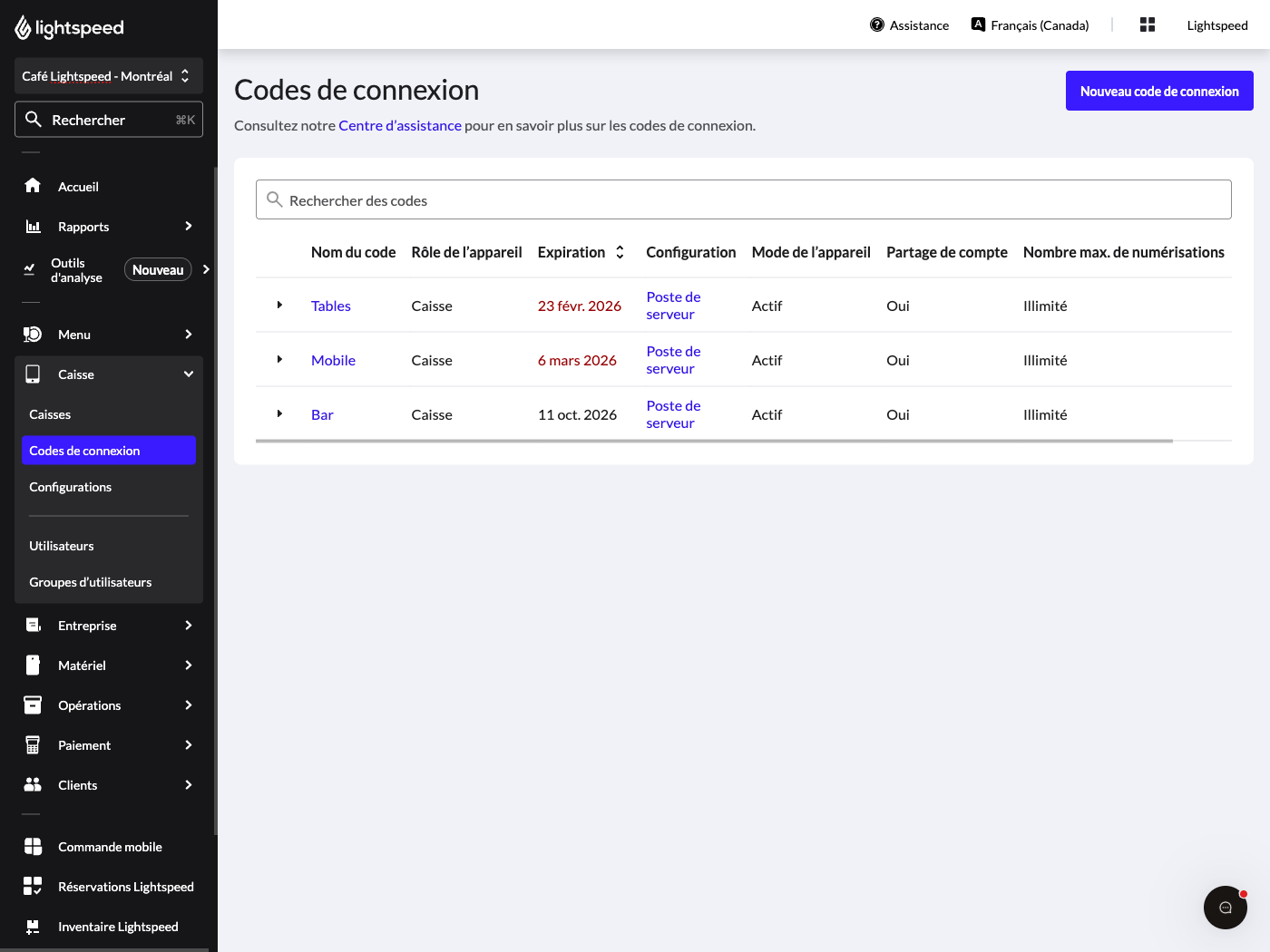
Task: Open the apps grid icon
Action: click(1148, 24)
